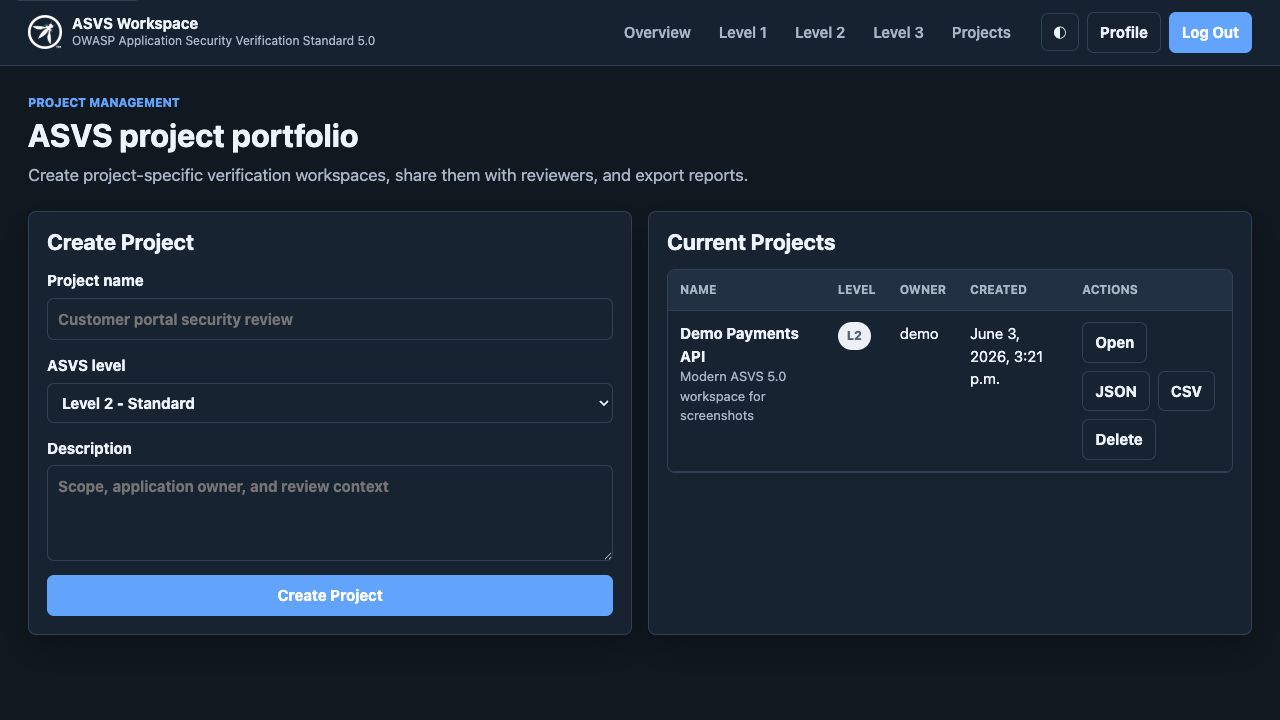Navigate to the Level 2 page
This screenshot has height=720, width=1280.
point(820,32)
